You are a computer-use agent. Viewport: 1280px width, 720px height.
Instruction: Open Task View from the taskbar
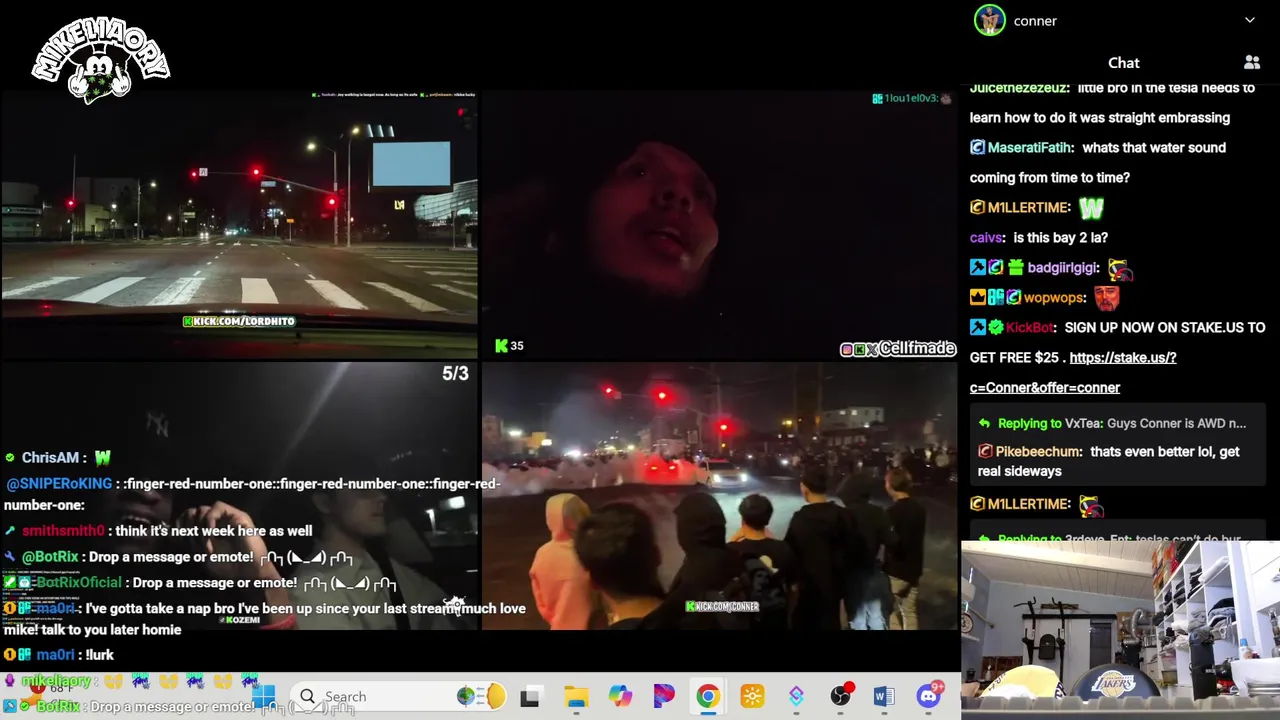[x=530, y=697]
